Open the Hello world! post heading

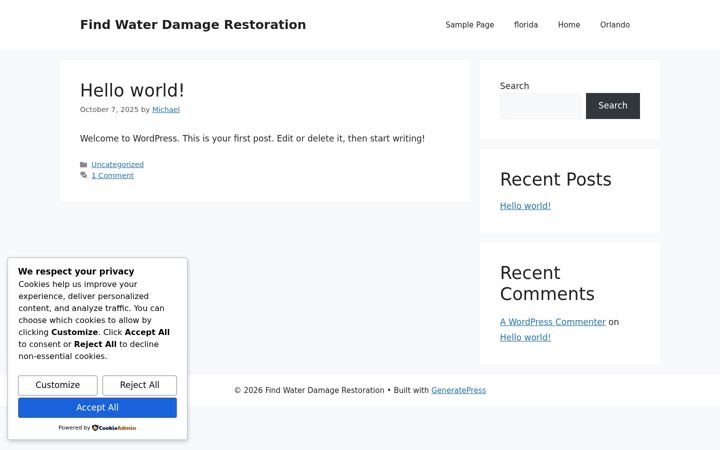(x=132, y=90)
